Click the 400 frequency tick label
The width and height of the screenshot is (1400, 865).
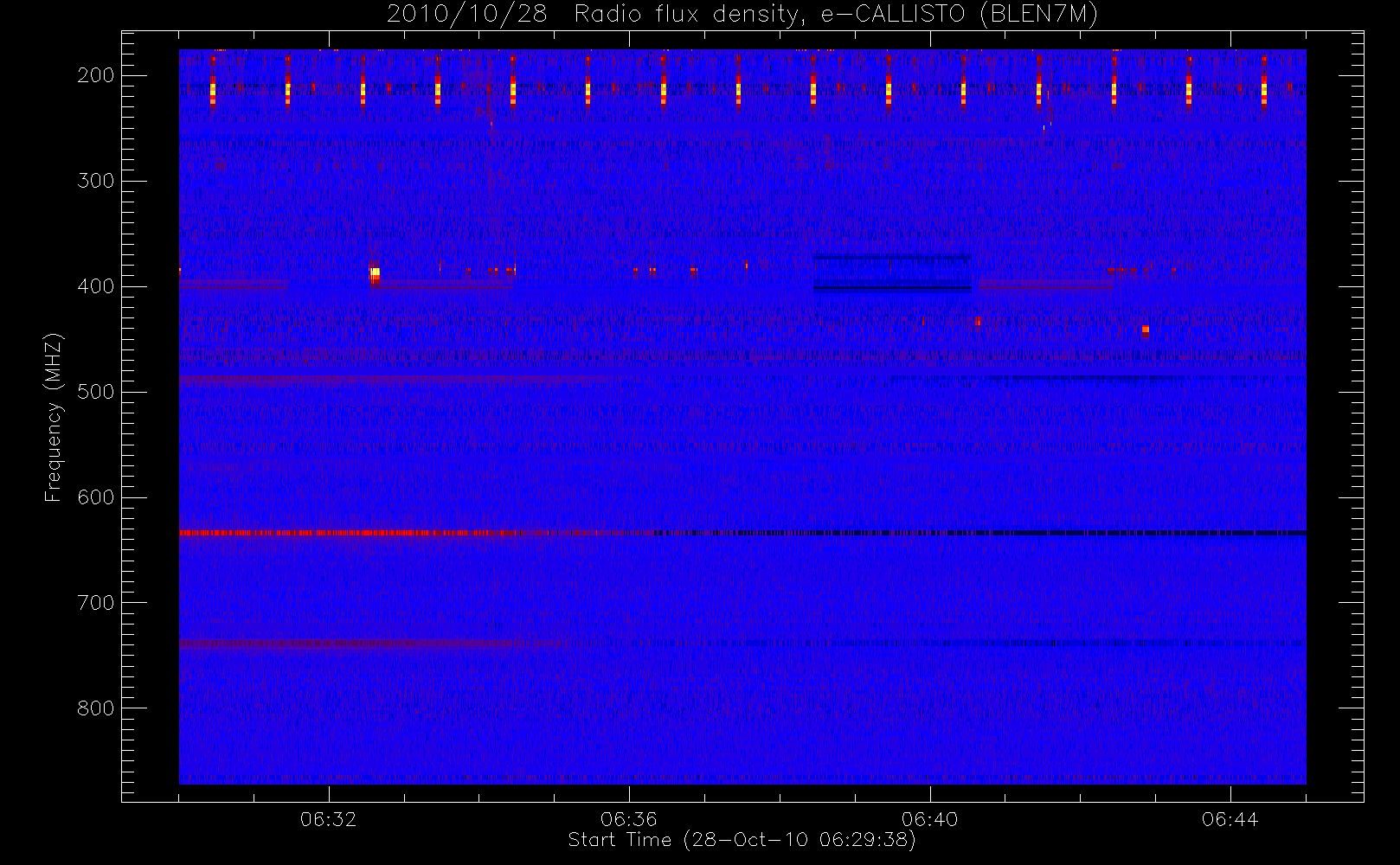[96, 286]
